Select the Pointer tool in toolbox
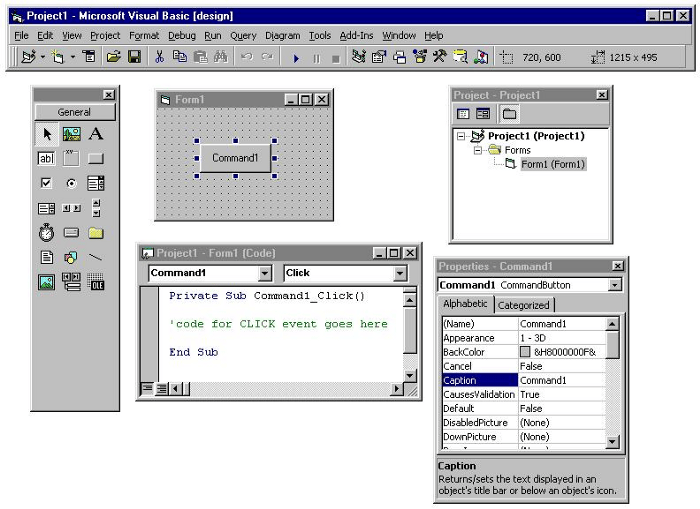This screenshot has width=700, height=509. coord(46,134)
